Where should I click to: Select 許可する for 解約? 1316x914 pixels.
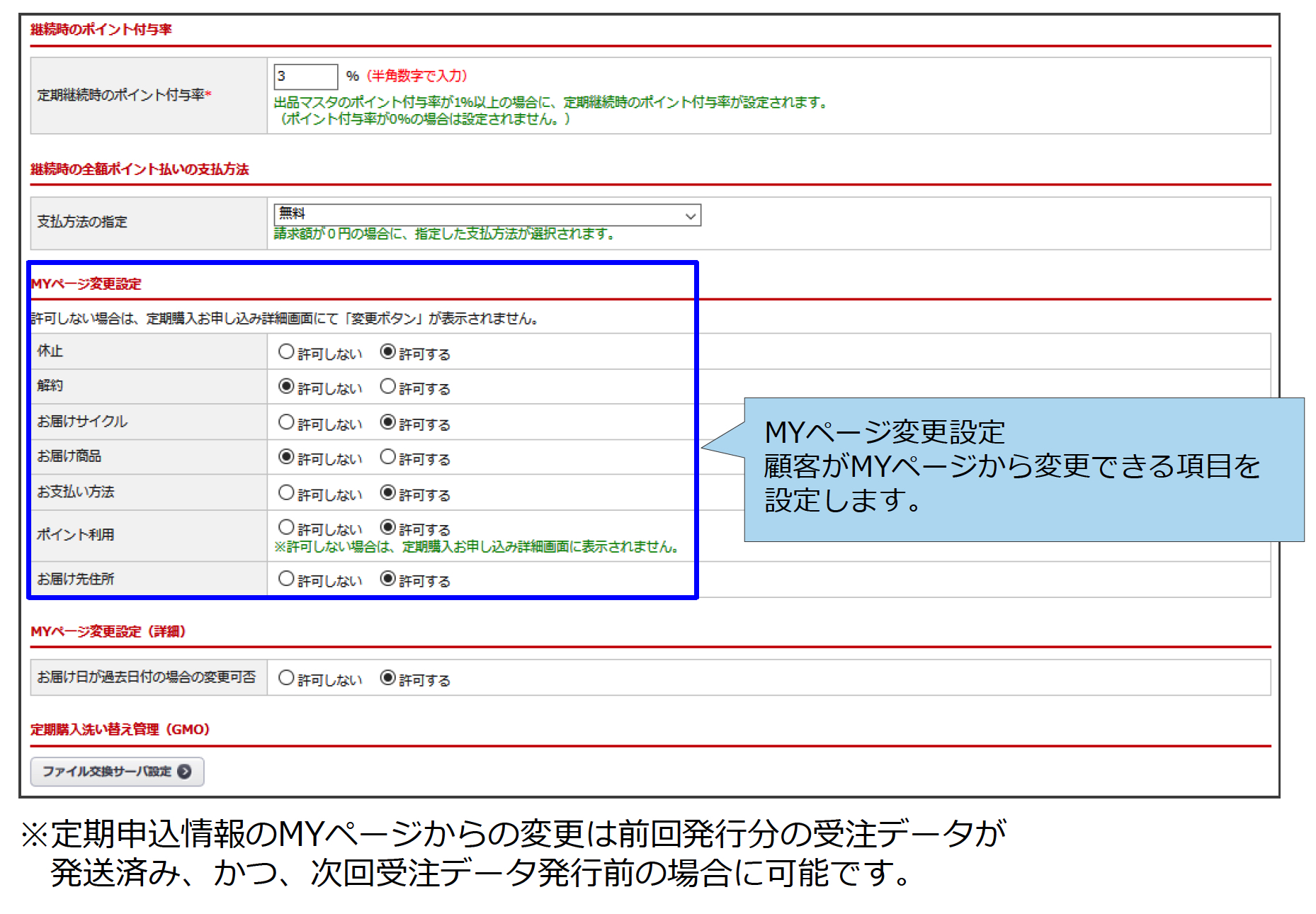[x=387, y=387]
